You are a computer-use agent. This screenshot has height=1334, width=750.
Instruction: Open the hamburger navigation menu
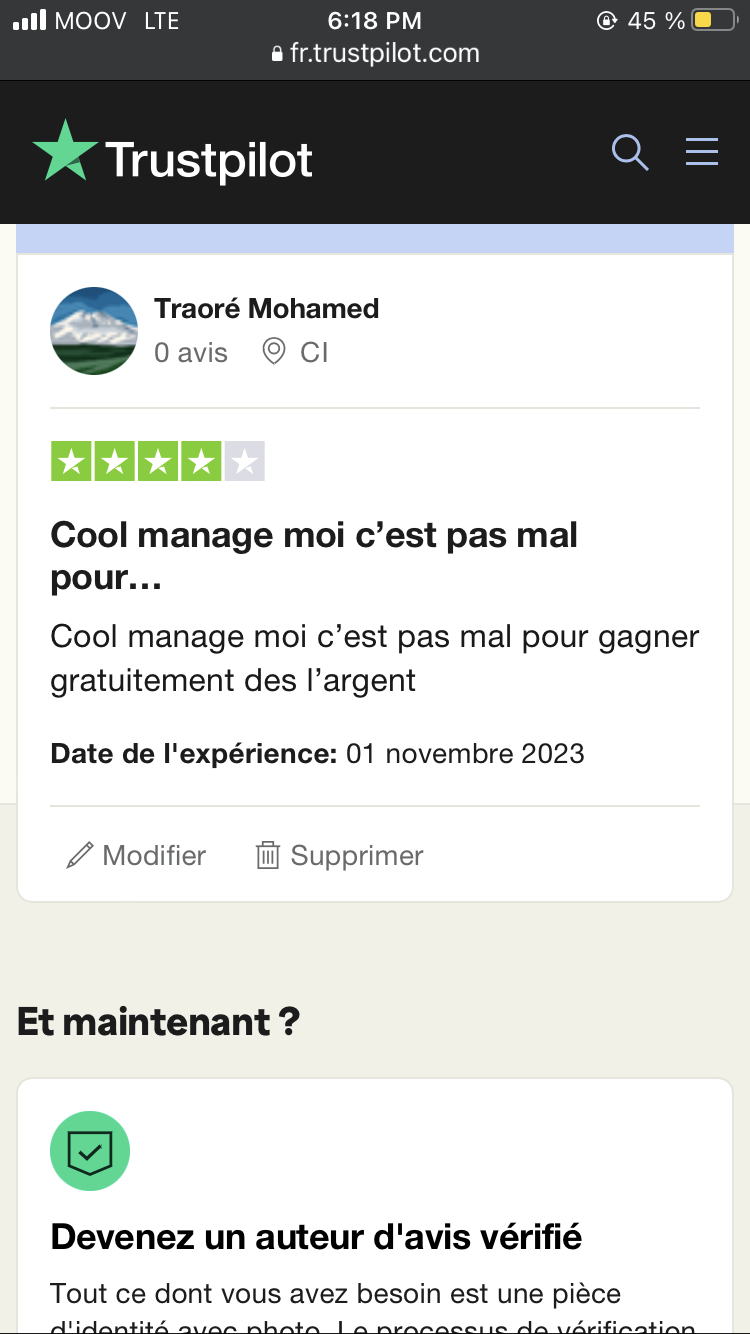coord(702,151)
